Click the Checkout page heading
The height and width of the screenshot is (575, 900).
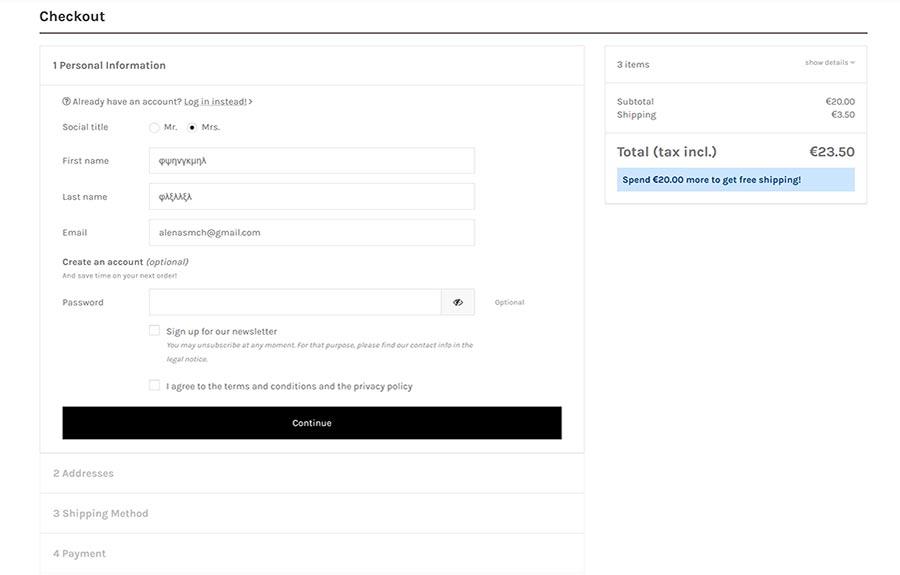pyautogui.click(x=72, y=16)
